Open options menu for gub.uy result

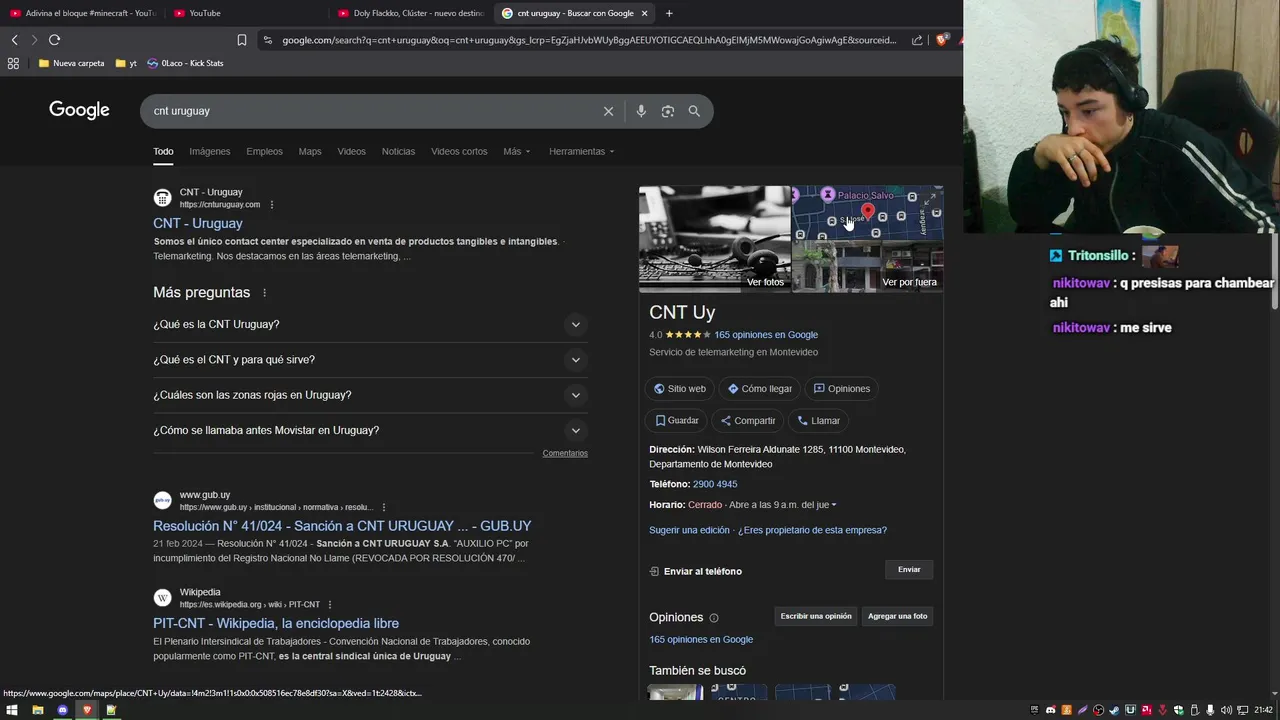pos(384,507)
